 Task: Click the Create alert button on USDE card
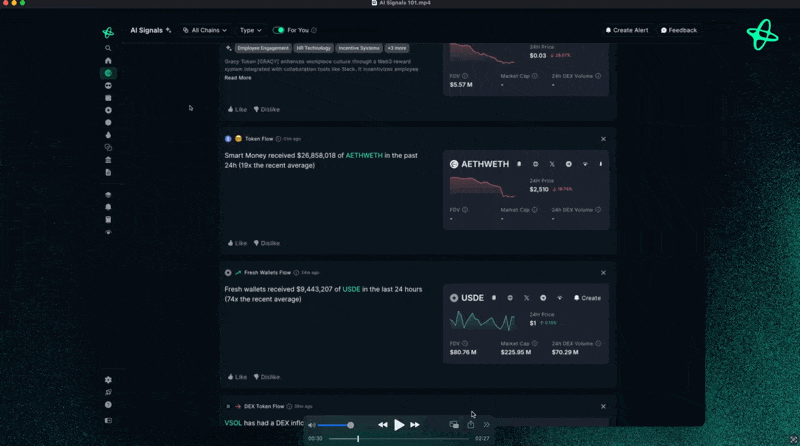tap(587, 298)
